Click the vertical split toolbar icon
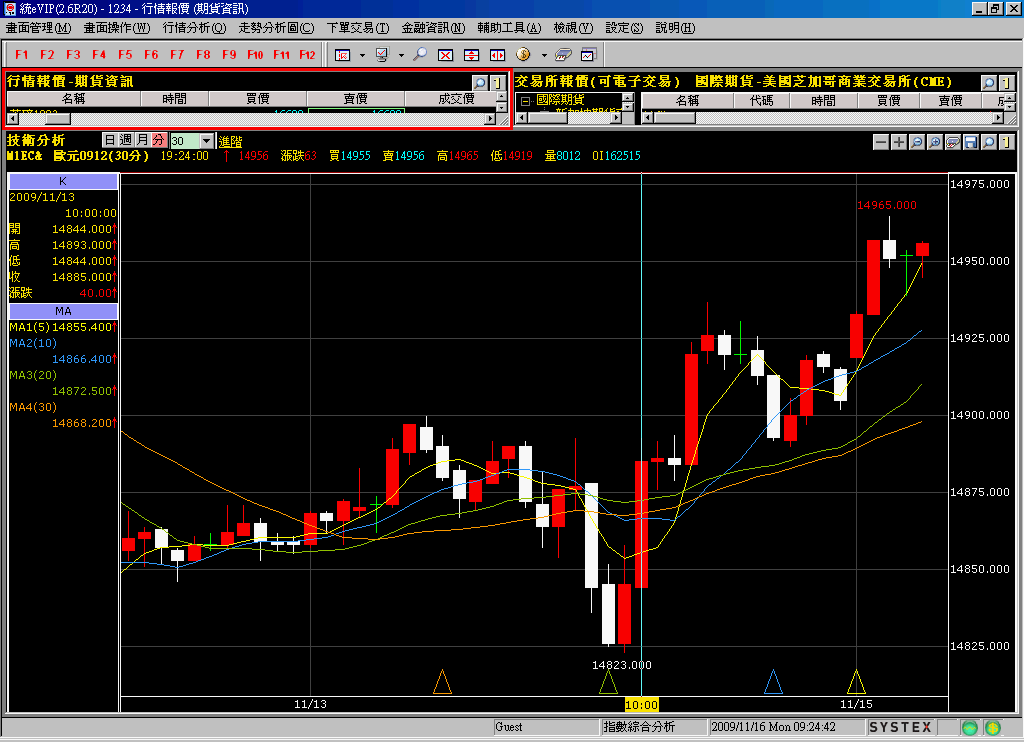Viewport: 1024px width, 742px height. pyautogui.click(x=472, y=55)
